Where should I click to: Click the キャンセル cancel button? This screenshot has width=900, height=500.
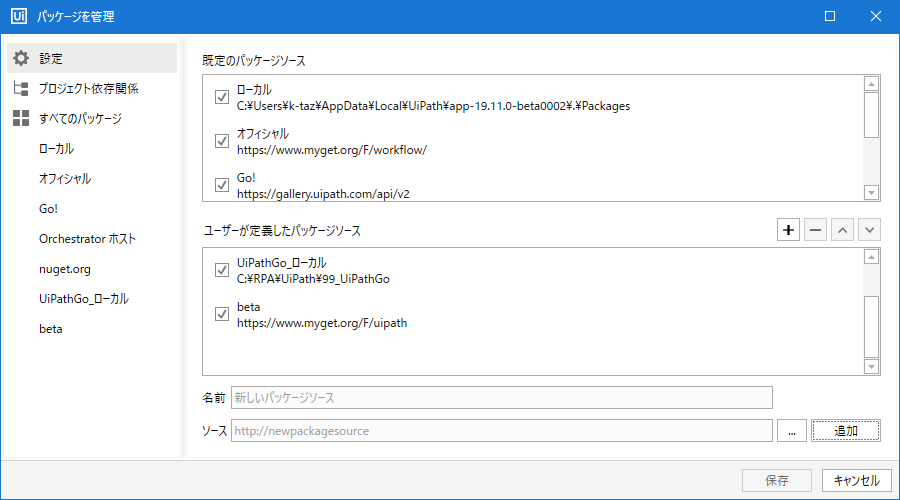(856, 480)
